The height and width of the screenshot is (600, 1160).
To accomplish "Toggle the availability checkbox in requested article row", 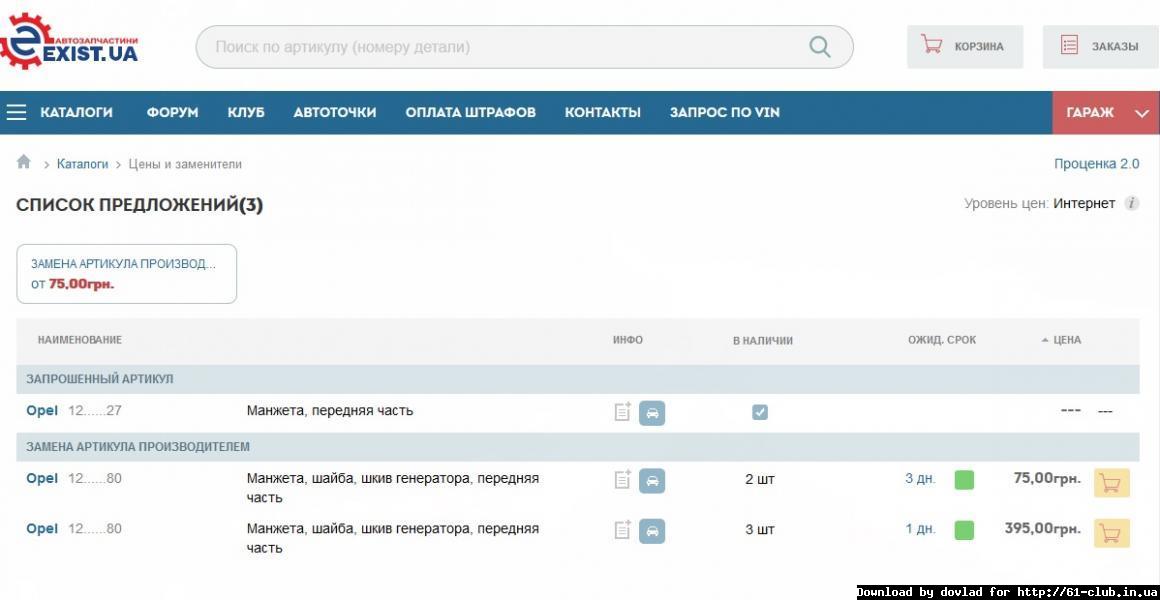I will [760, 412].
